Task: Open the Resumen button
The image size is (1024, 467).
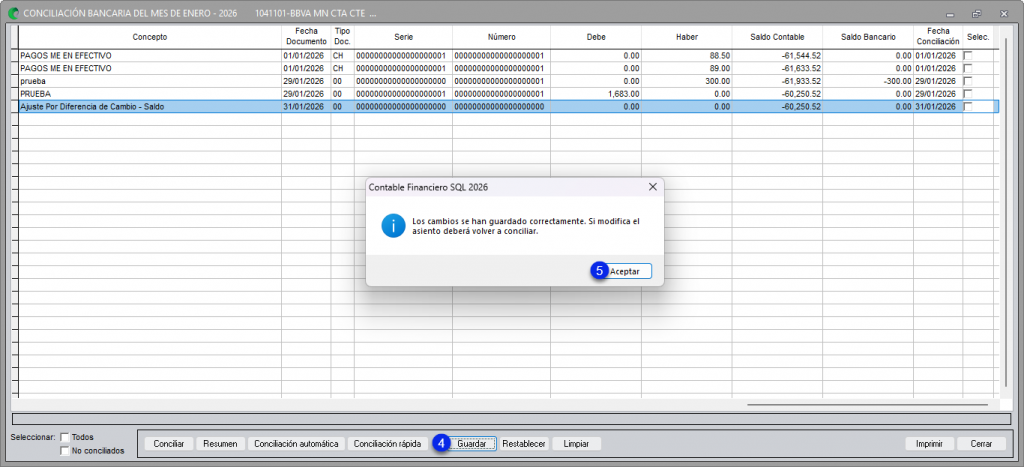Action: [x=220, y=443]
